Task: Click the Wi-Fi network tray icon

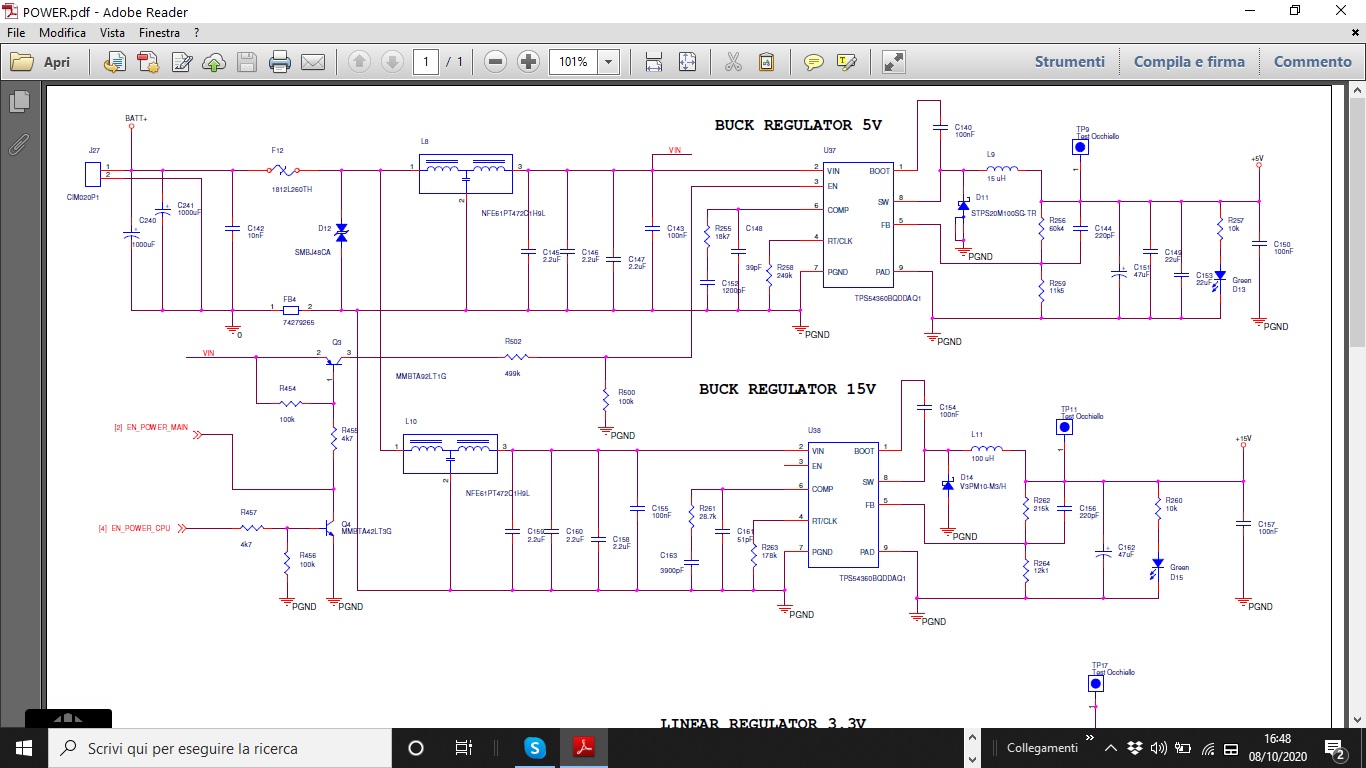Action: [x=1208, y=748]
